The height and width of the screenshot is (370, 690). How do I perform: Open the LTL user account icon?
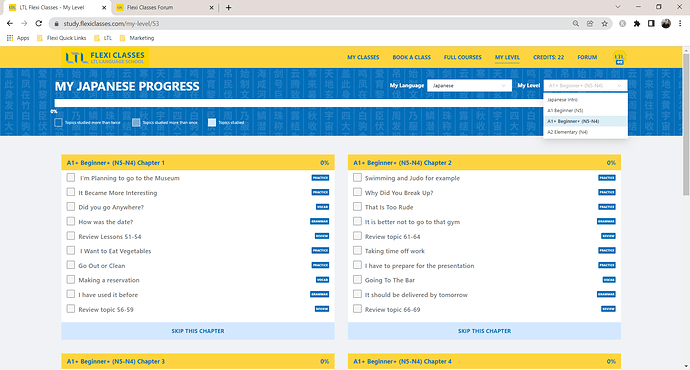click(620, 57)
